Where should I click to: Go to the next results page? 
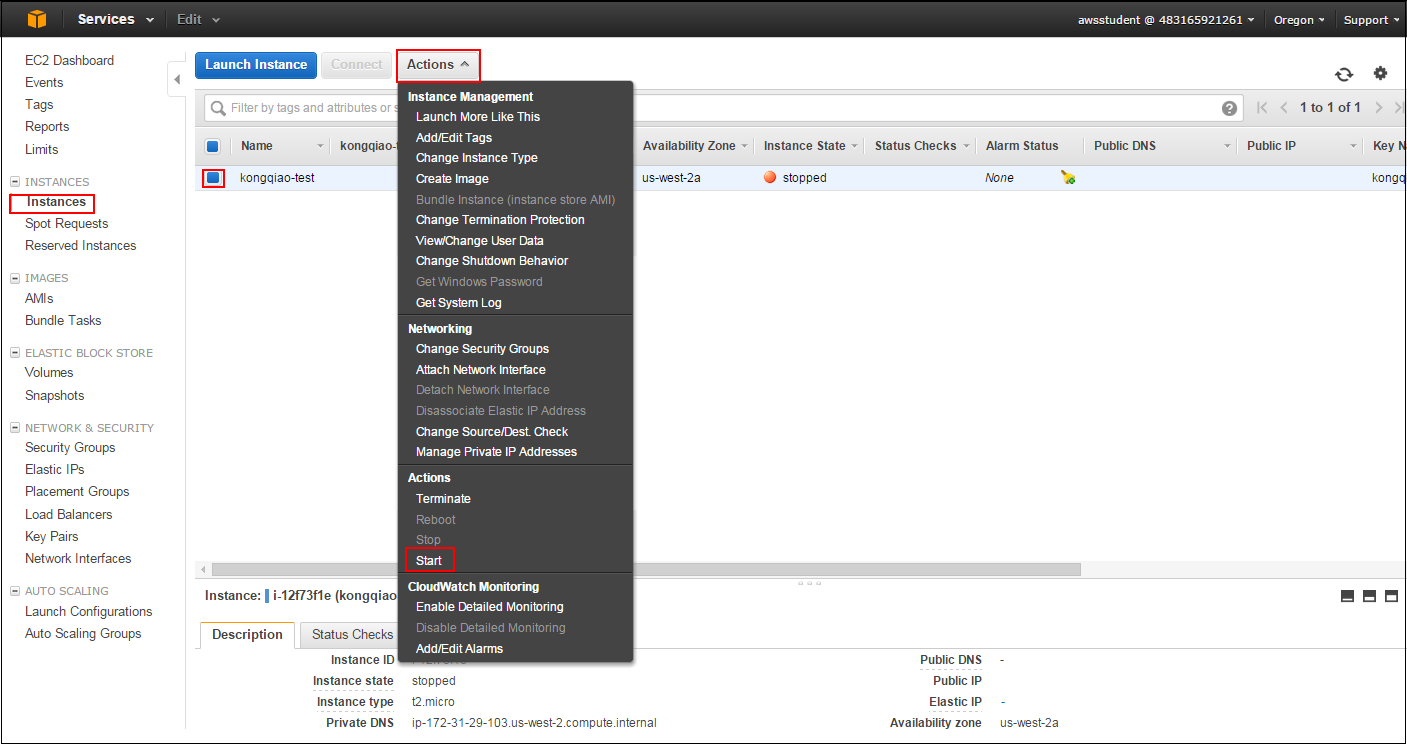point(1379,108)
